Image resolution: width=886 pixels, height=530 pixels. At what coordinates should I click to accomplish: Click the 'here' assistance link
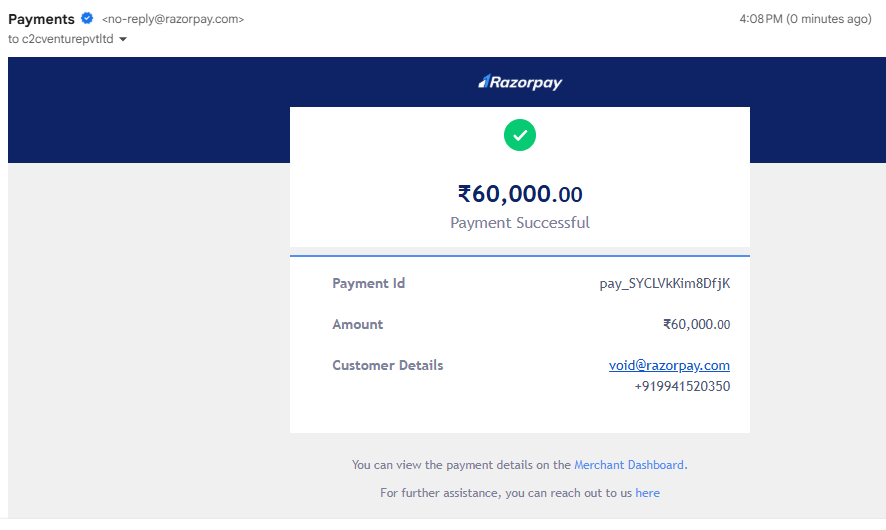click(647, 493)
